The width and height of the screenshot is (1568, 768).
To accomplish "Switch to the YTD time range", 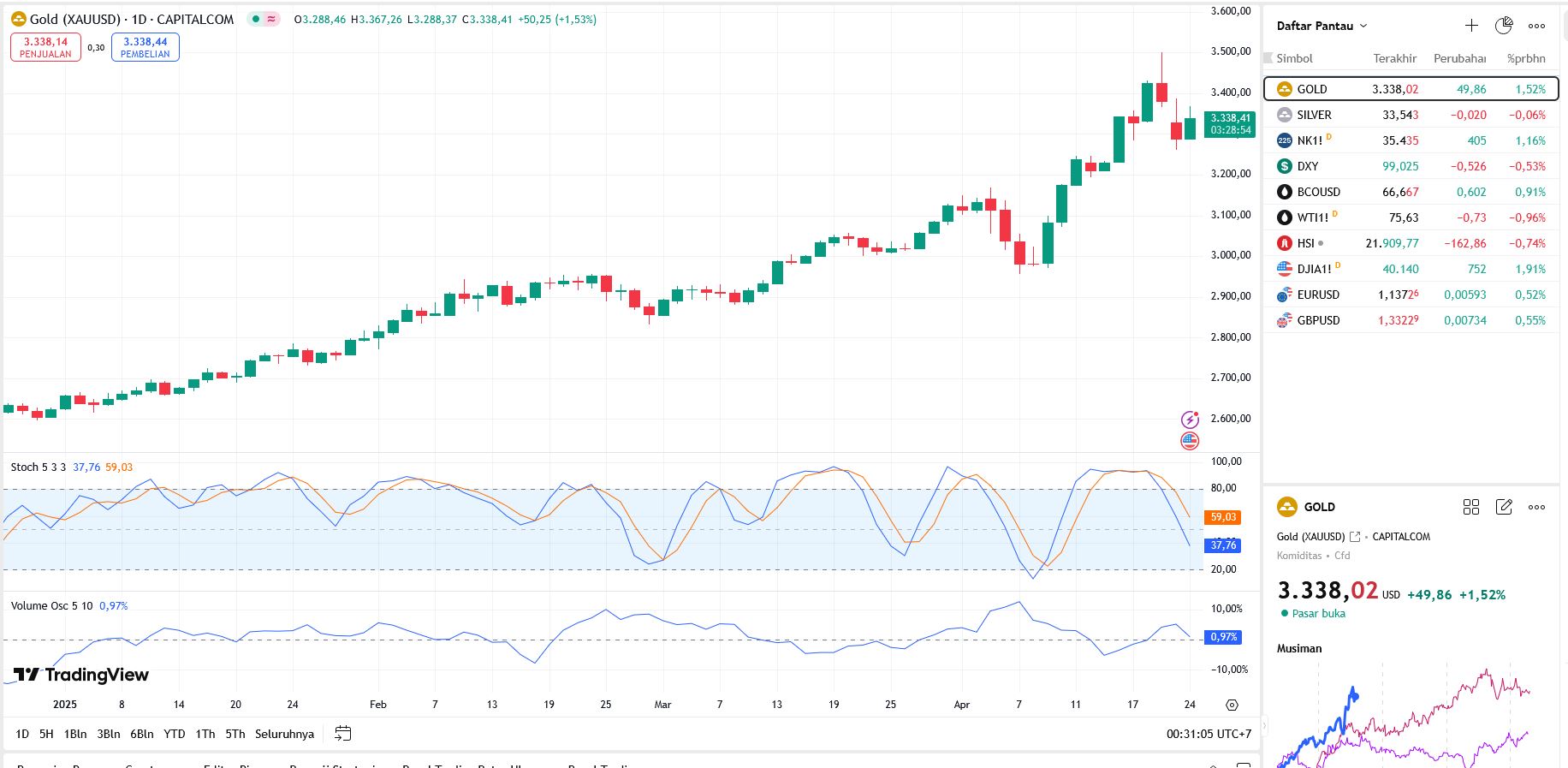I will click(175, 734).
